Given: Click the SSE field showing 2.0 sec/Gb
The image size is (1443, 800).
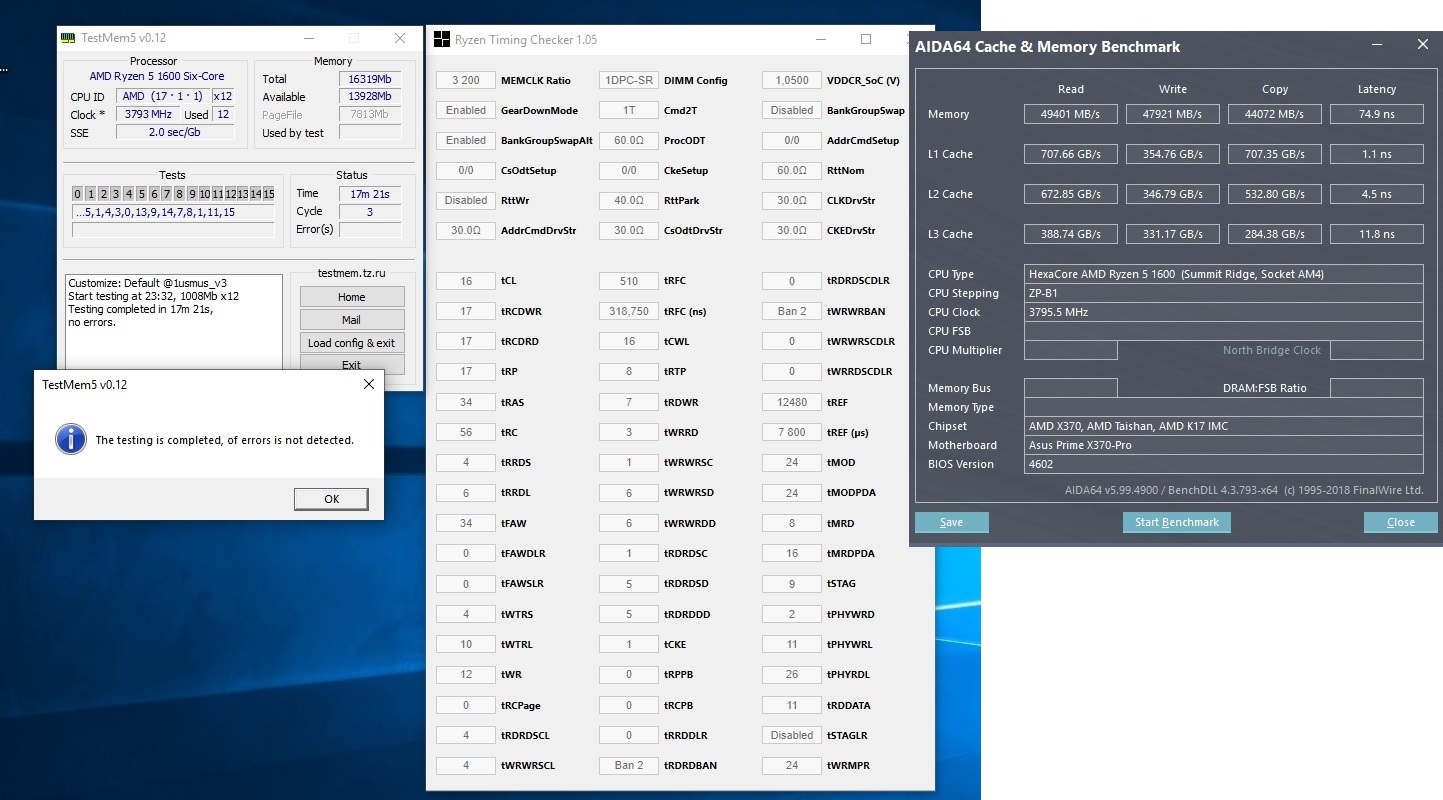Looking at the screenshot, I should pos(175,133).
